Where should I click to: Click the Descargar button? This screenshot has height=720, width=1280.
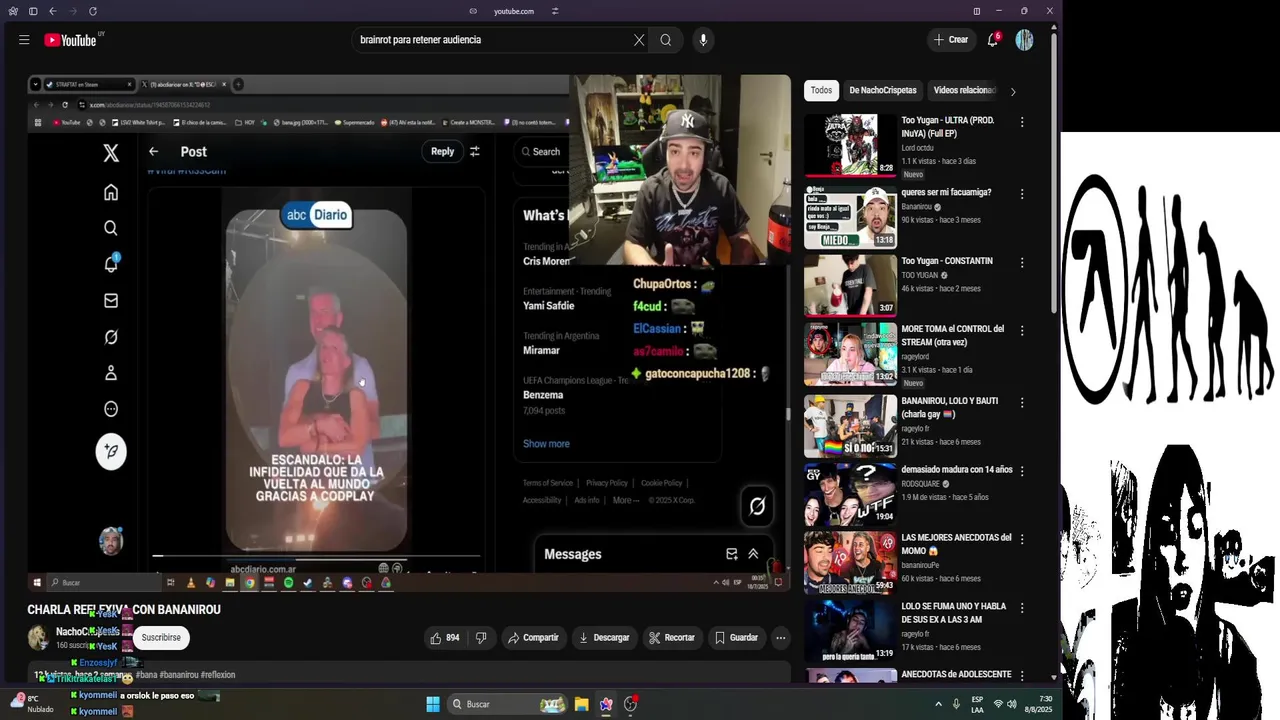point(604,638)
